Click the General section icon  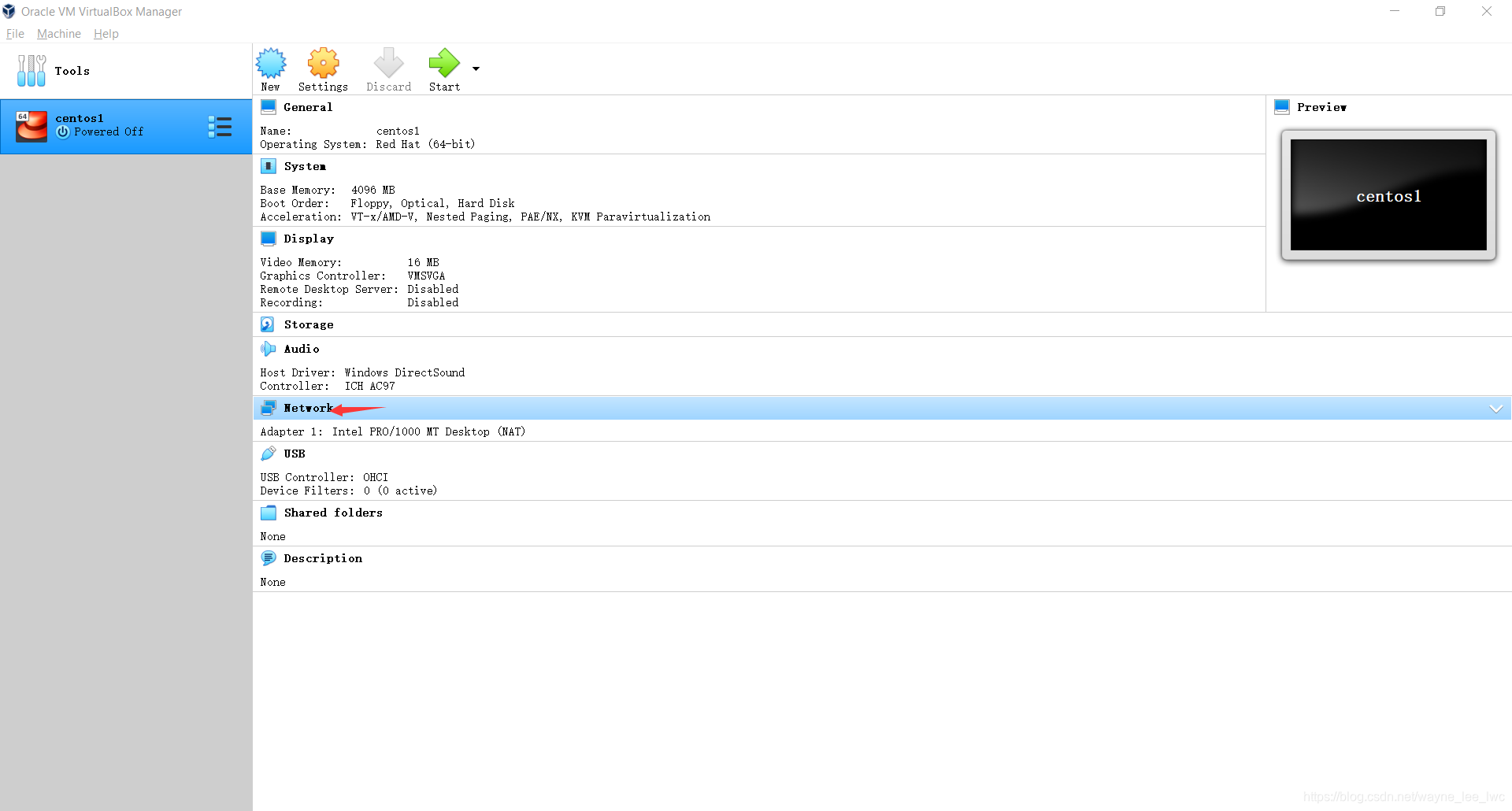tap(269, 107)
